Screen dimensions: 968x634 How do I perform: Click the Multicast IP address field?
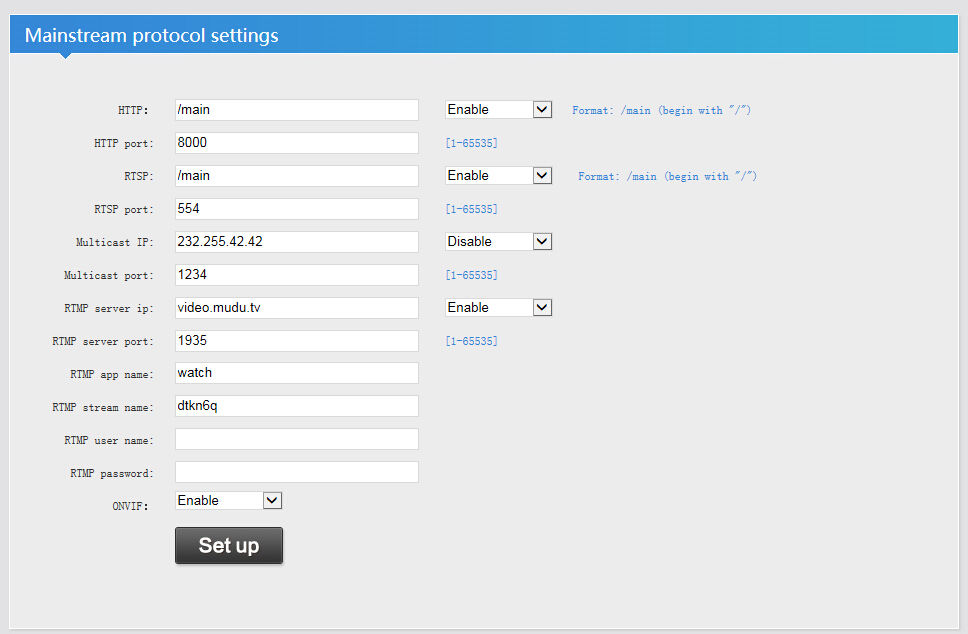(x=296, y=242)
